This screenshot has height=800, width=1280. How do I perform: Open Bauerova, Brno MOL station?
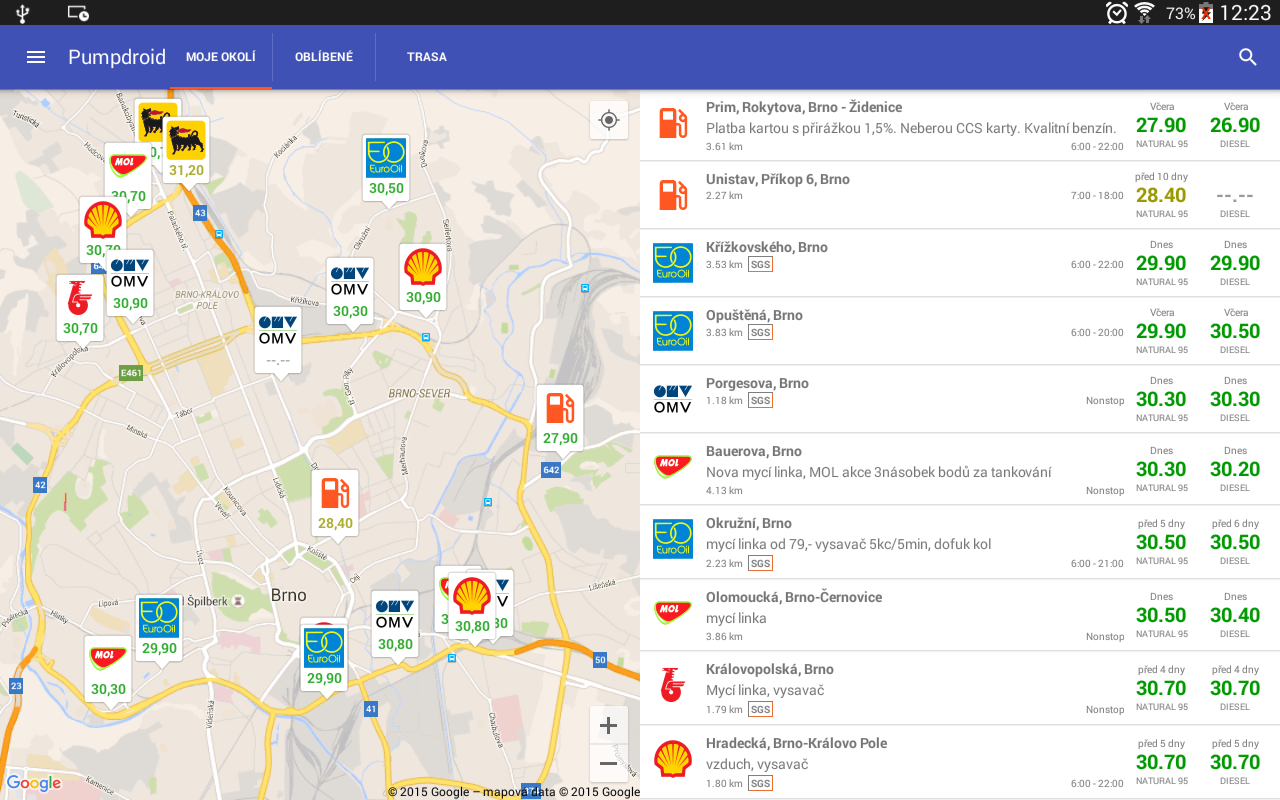coord(960,469)
